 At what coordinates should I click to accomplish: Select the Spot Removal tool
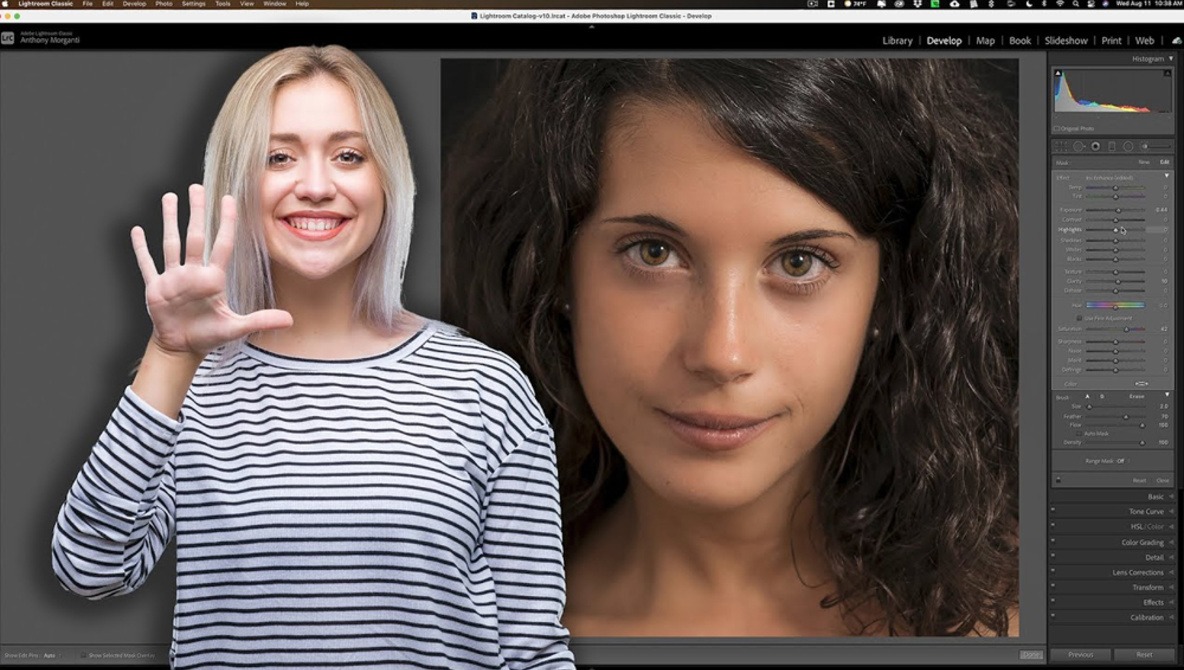(1078, 146)
